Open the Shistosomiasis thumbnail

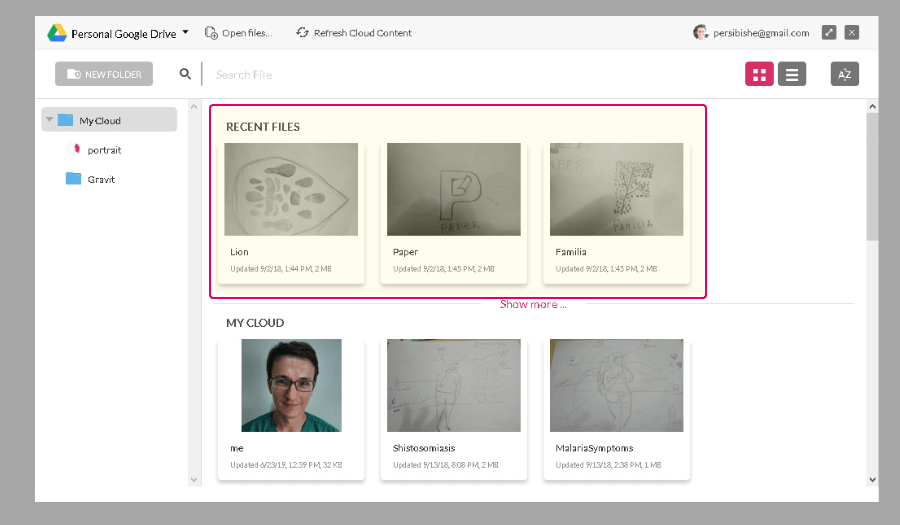(453, 386)
